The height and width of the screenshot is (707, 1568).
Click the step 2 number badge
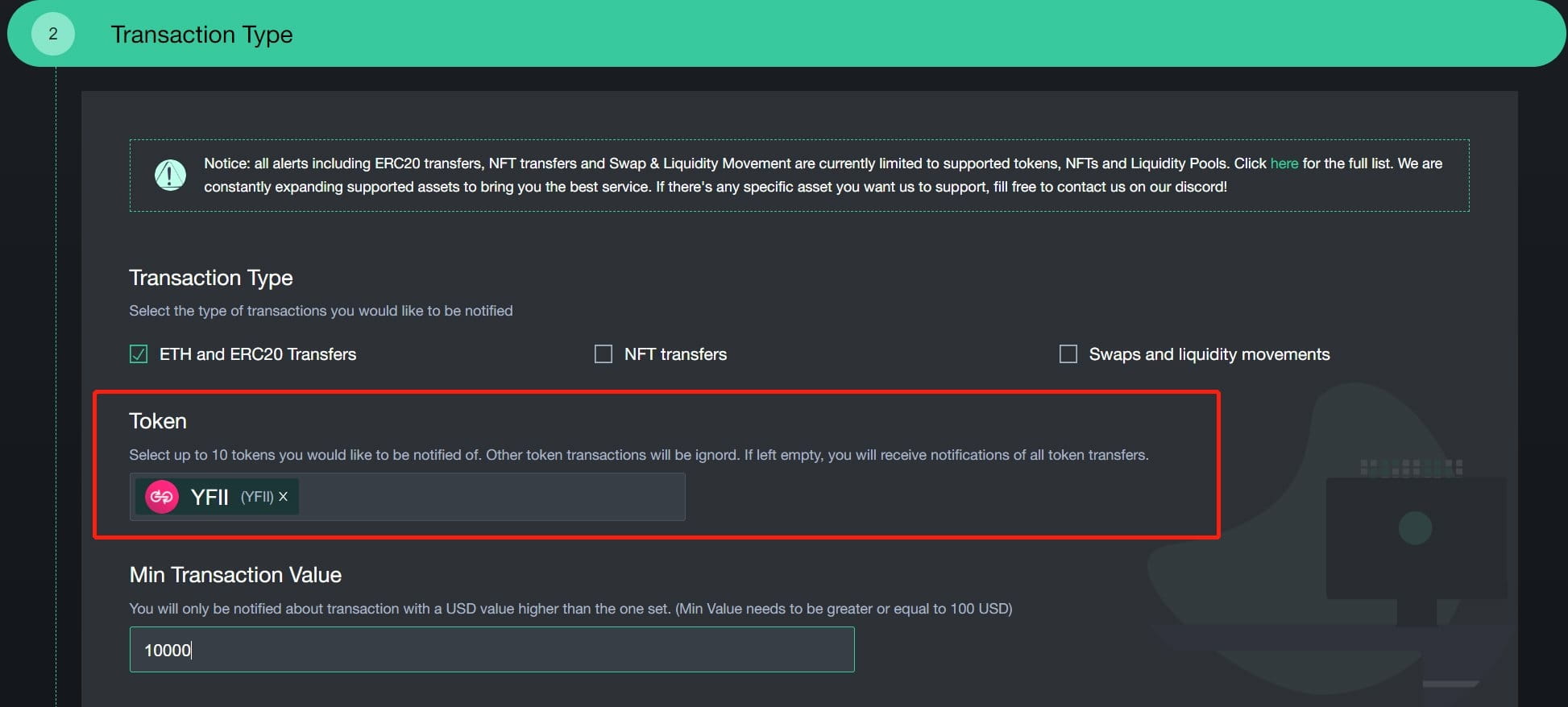point(53,34)
